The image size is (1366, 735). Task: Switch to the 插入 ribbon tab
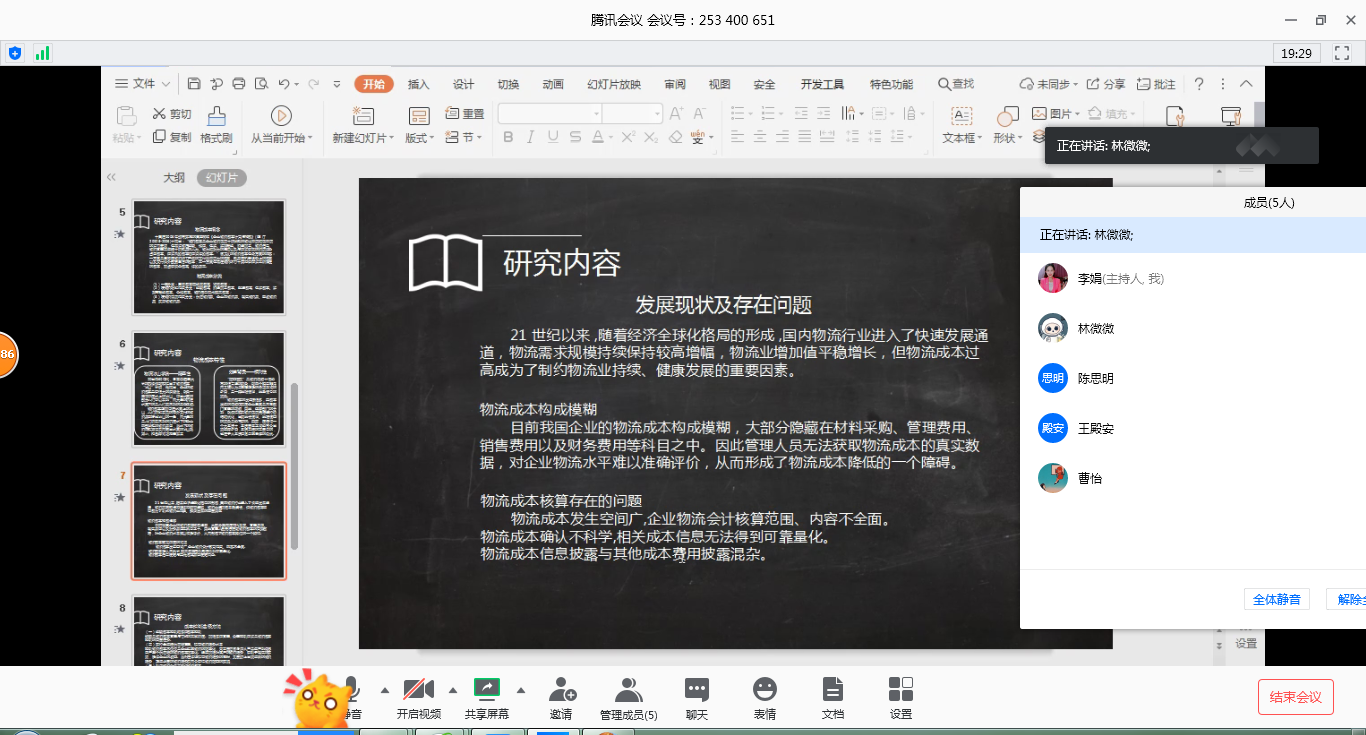(x=418, y=84)
